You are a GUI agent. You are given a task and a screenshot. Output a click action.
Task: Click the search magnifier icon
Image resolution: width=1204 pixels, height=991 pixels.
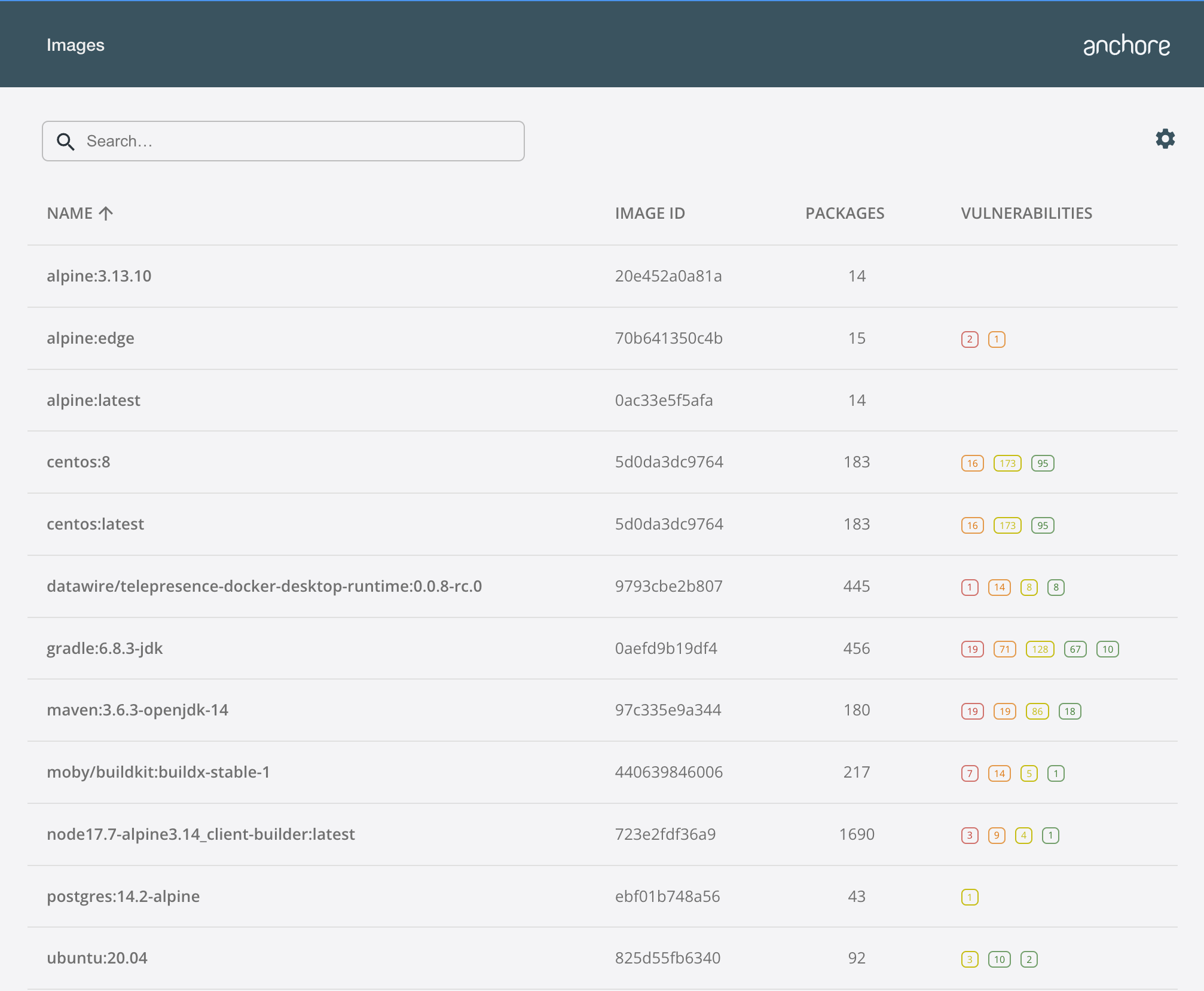[x=65, y=142]
